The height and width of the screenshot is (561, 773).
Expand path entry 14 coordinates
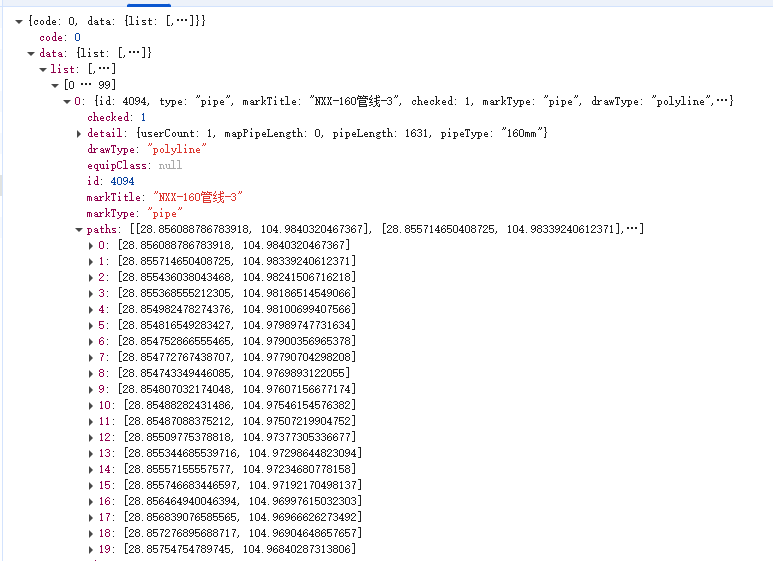91,469
